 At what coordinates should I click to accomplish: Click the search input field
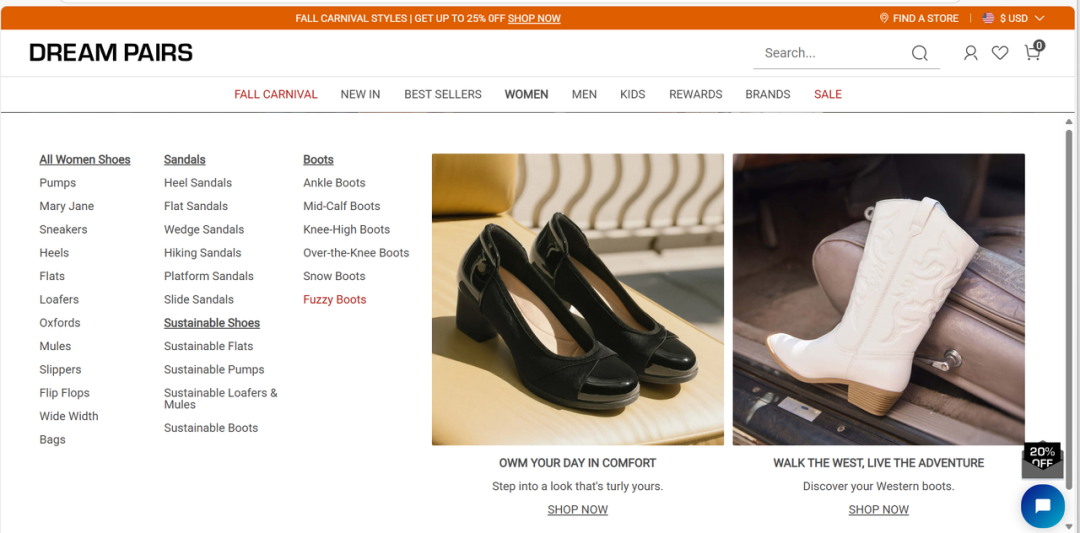(830, 53)
